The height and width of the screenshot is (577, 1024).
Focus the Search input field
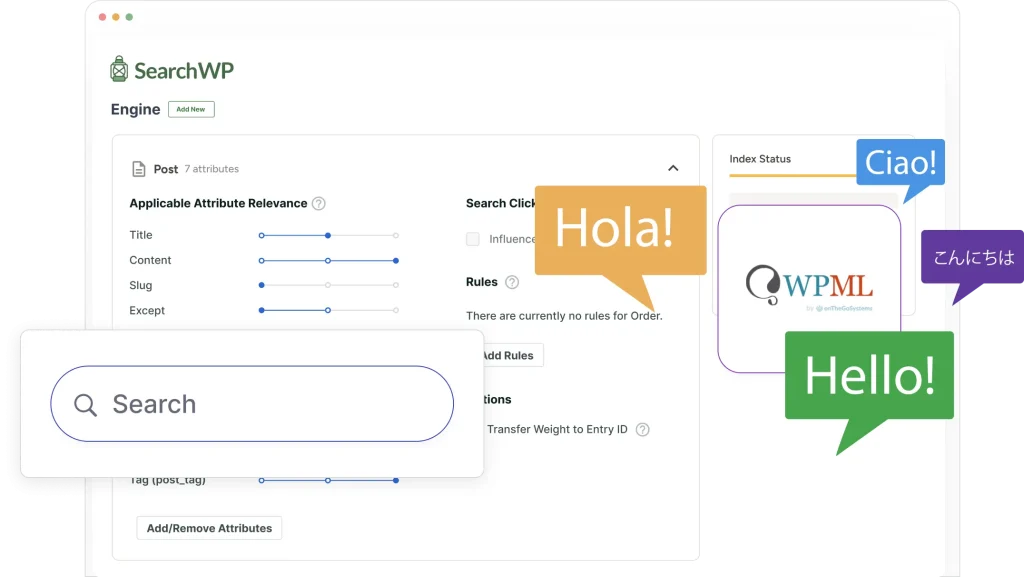tap(252, 403)
